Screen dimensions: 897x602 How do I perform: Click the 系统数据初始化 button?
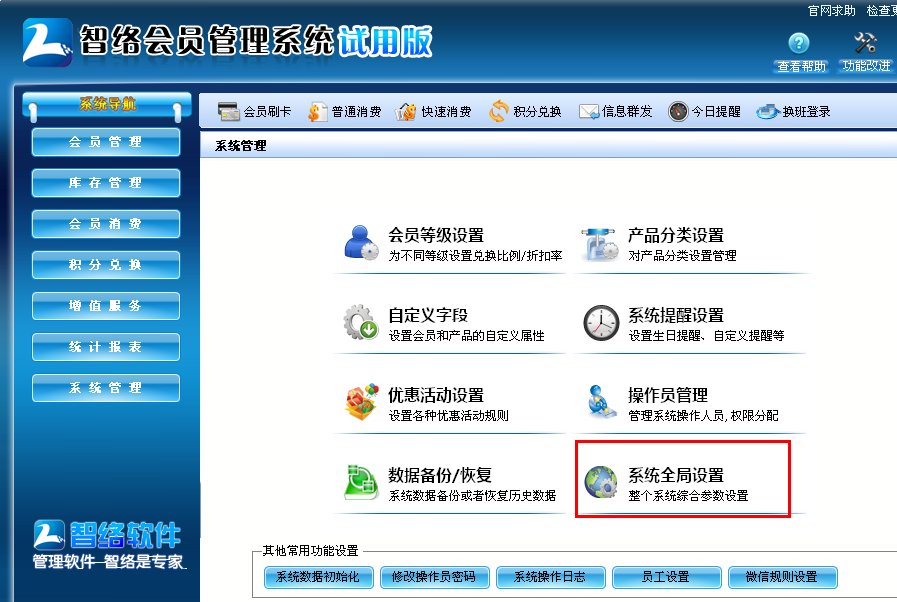tap(319, 577)
